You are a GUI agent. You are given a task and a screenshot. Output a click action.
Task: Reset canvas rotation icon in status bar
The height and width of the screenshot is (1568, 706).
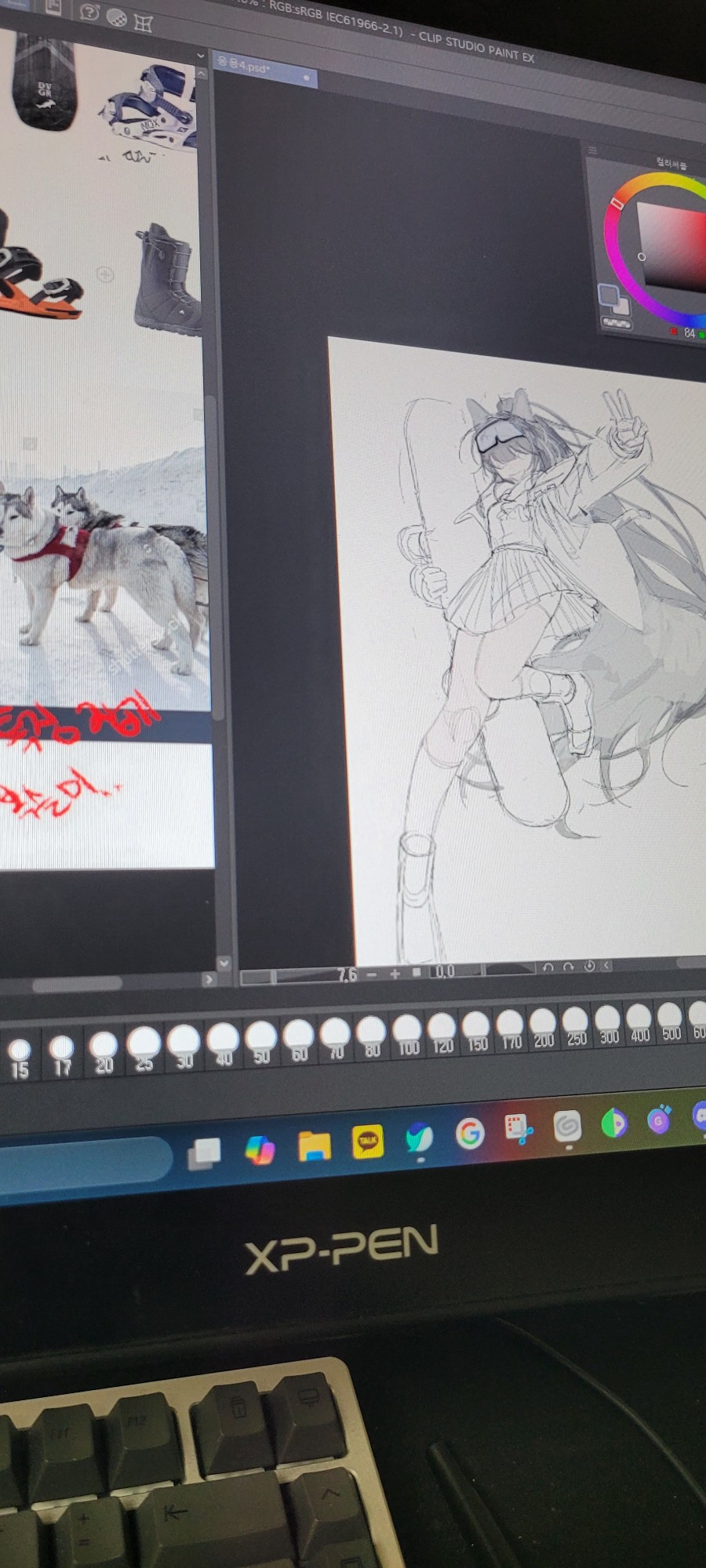tap(589, 966)
